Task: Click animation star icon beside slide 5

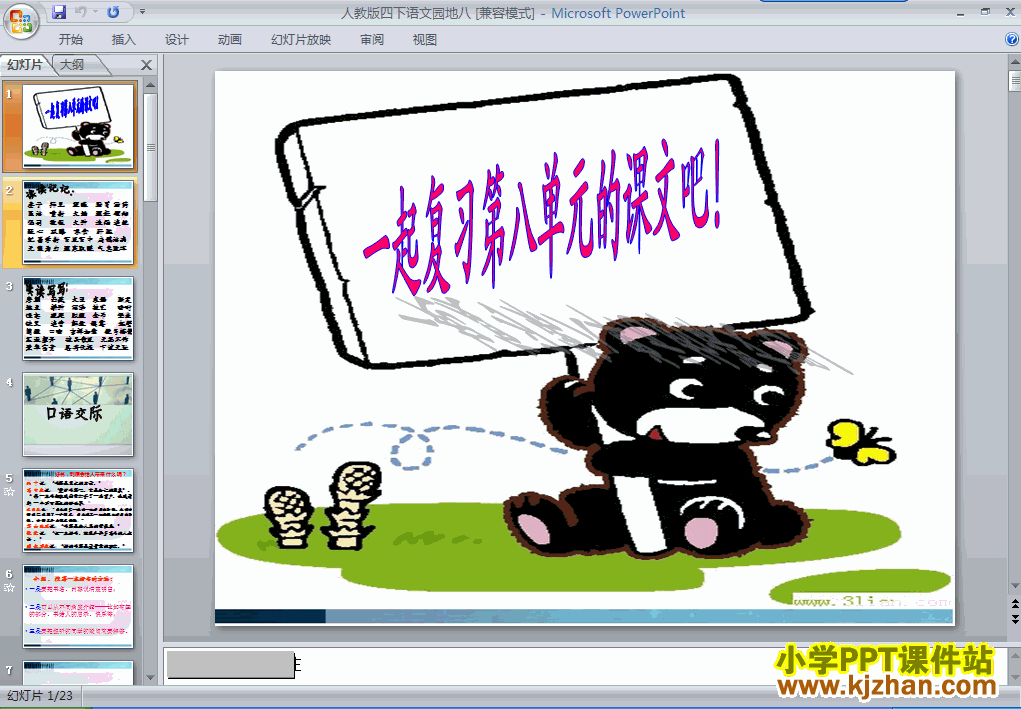Action: pos(9,492)
